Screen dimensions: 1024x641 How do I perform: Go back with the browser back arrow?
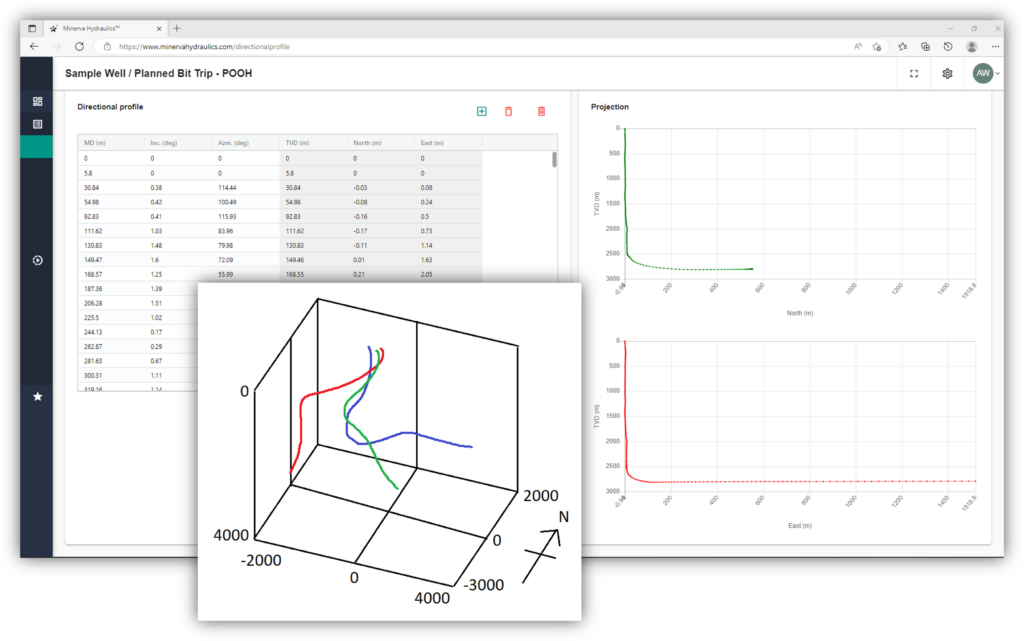coord(34,46)
